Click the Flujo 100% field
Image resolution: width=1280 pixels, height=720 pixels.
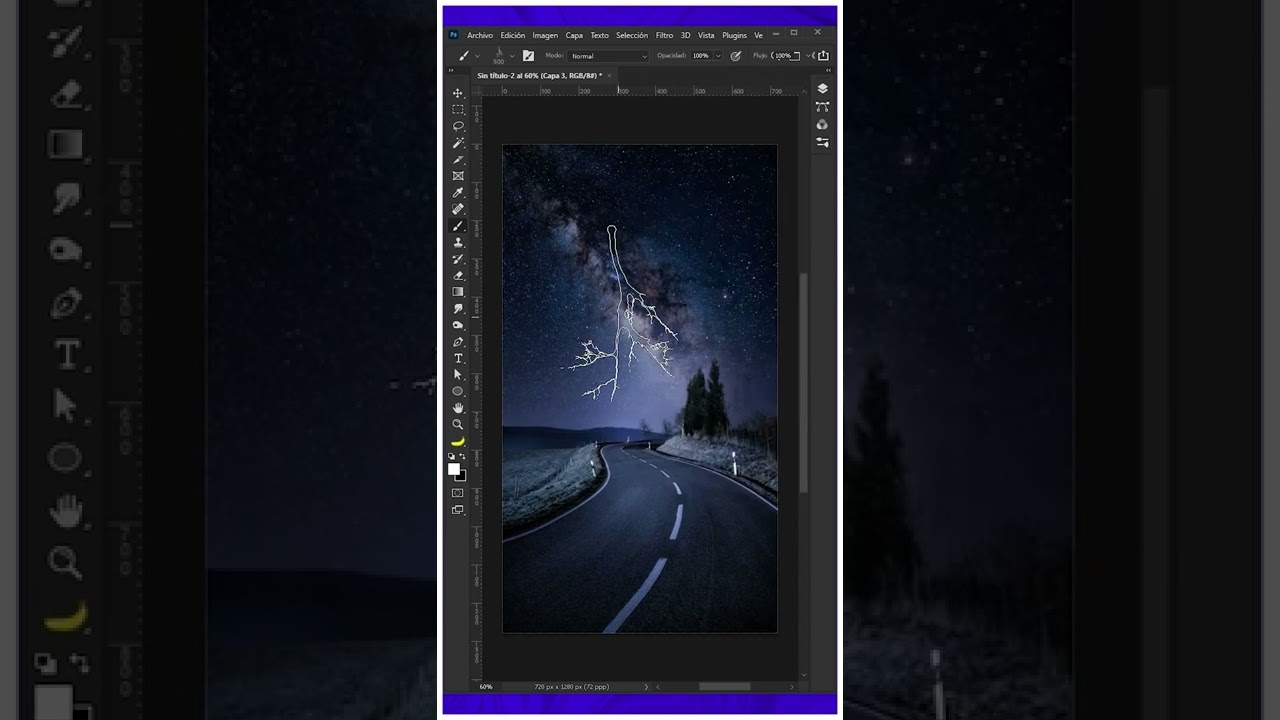pos(782,56)
